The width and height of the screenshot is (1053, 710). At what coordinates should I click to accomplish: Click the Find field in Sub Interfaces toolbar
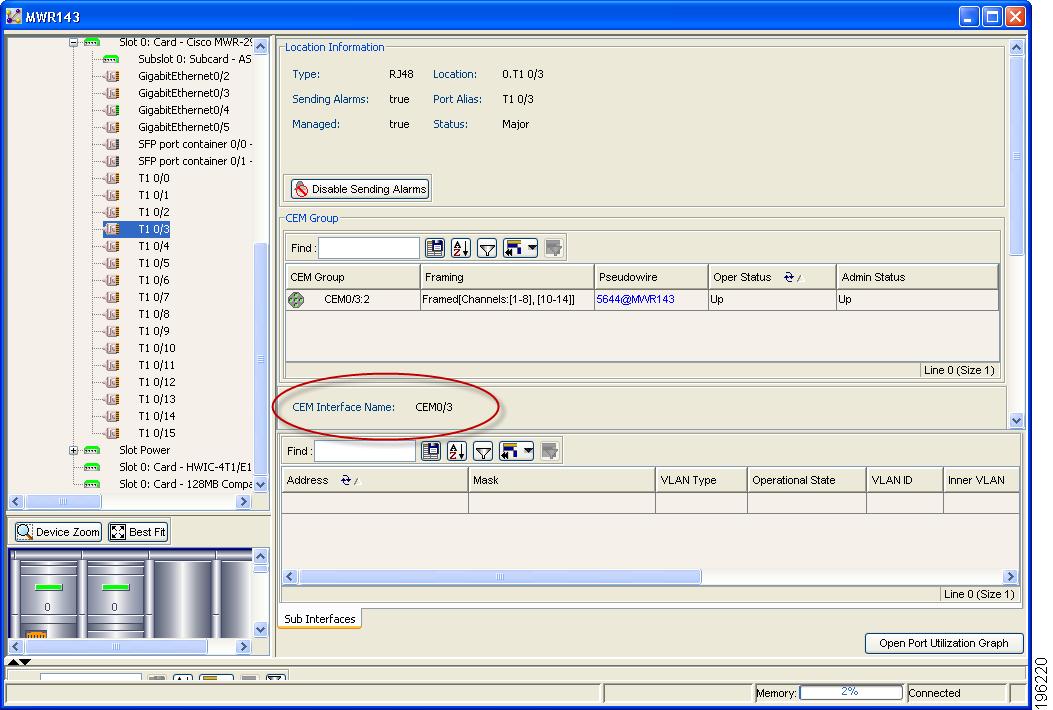[365, 451]
